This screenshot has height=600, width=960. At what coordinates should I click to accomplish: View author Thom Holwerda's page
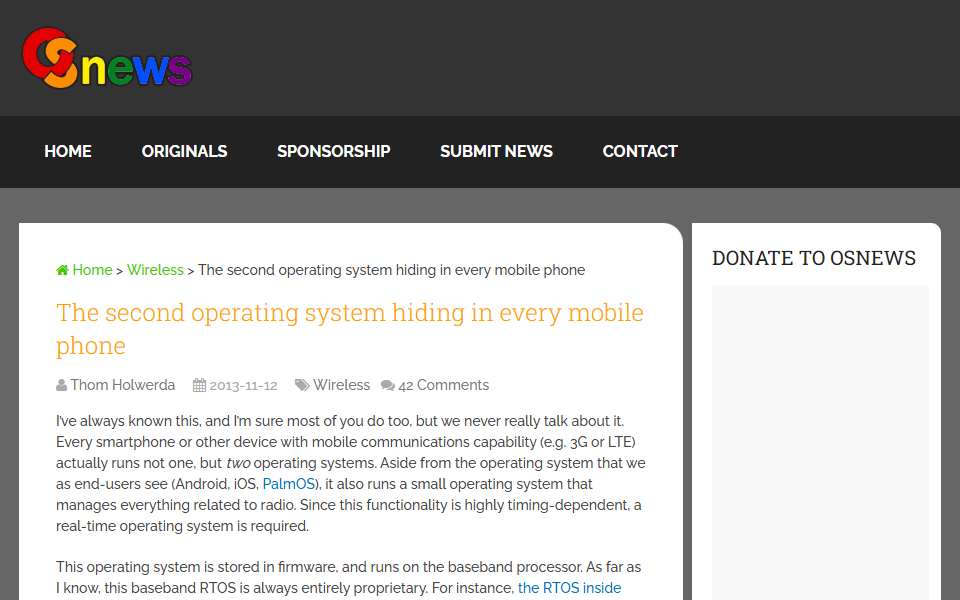(x=122, y=385)
